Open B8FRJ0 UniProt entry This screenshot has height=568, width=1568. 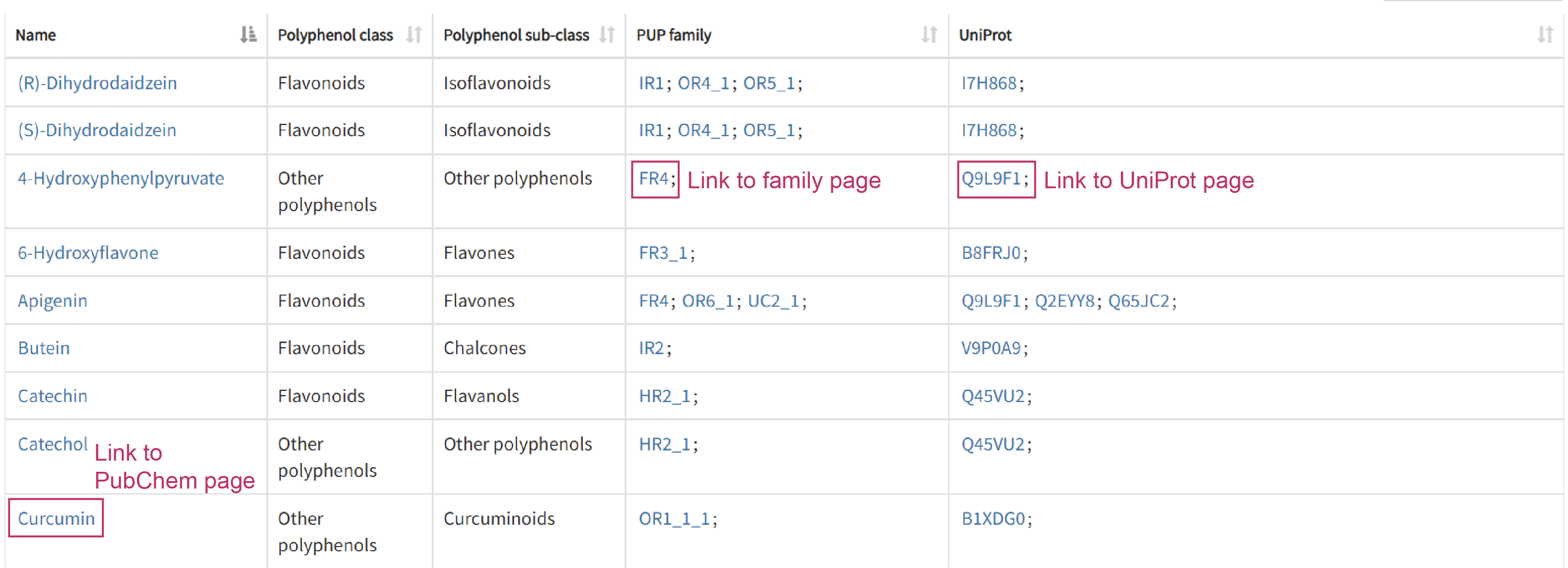[990, 253]
